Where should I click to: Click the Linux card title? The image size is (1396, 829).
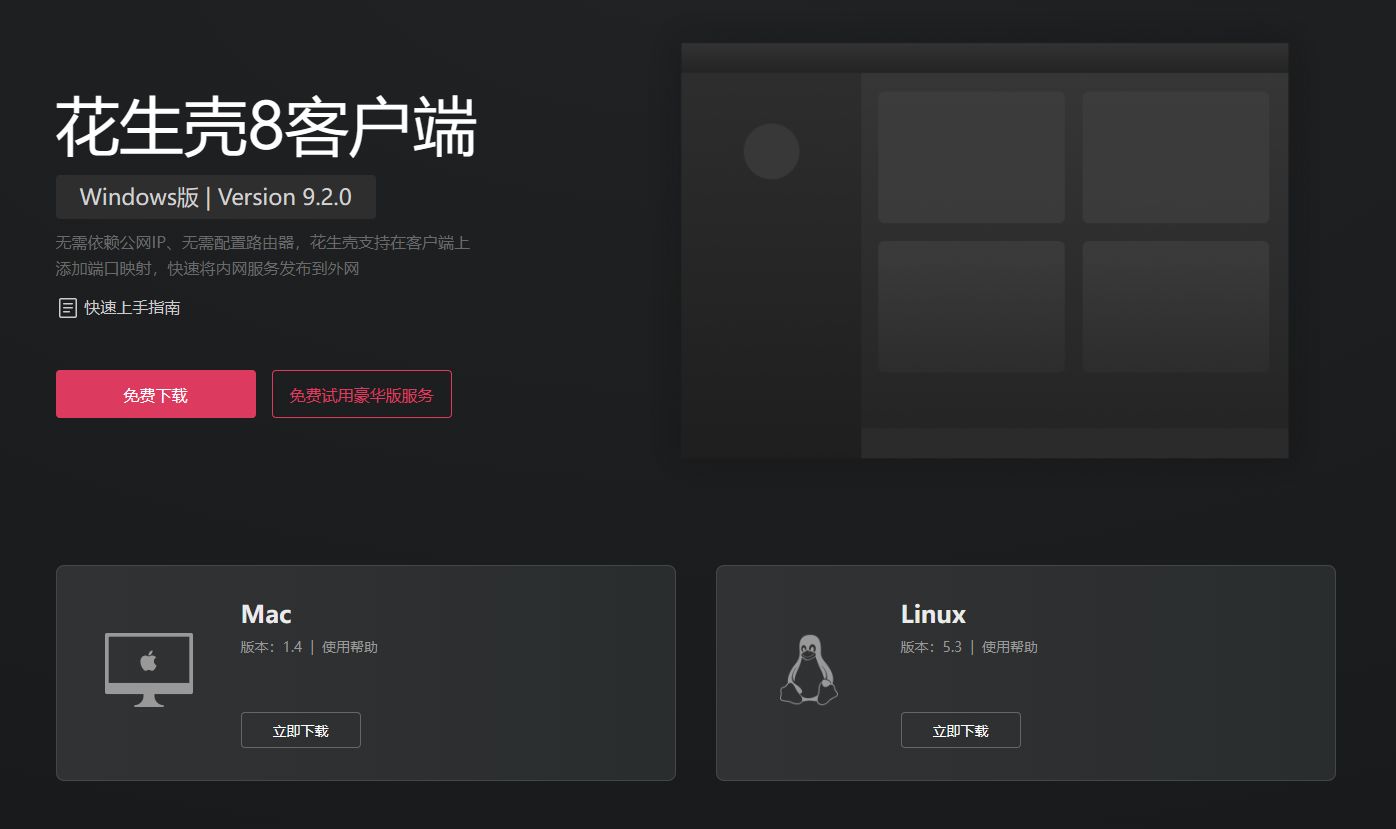point(933,614)
